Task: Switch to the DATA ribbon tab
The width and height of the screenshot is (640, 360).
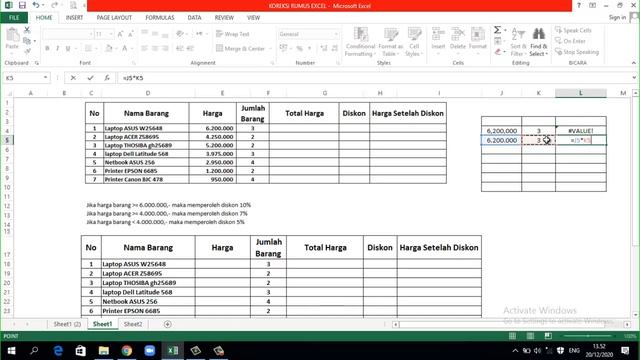Action: coord(194,18)
